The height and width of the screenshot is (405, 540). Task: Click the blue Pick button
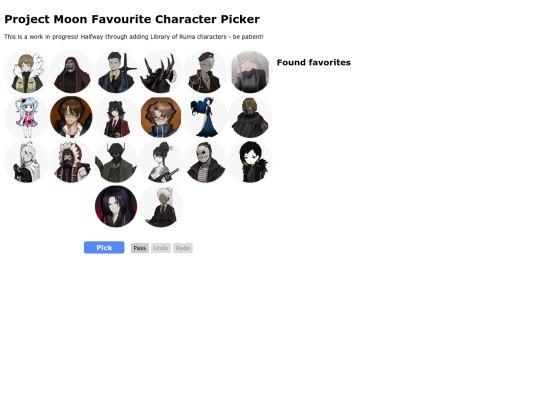click(104, 247)
